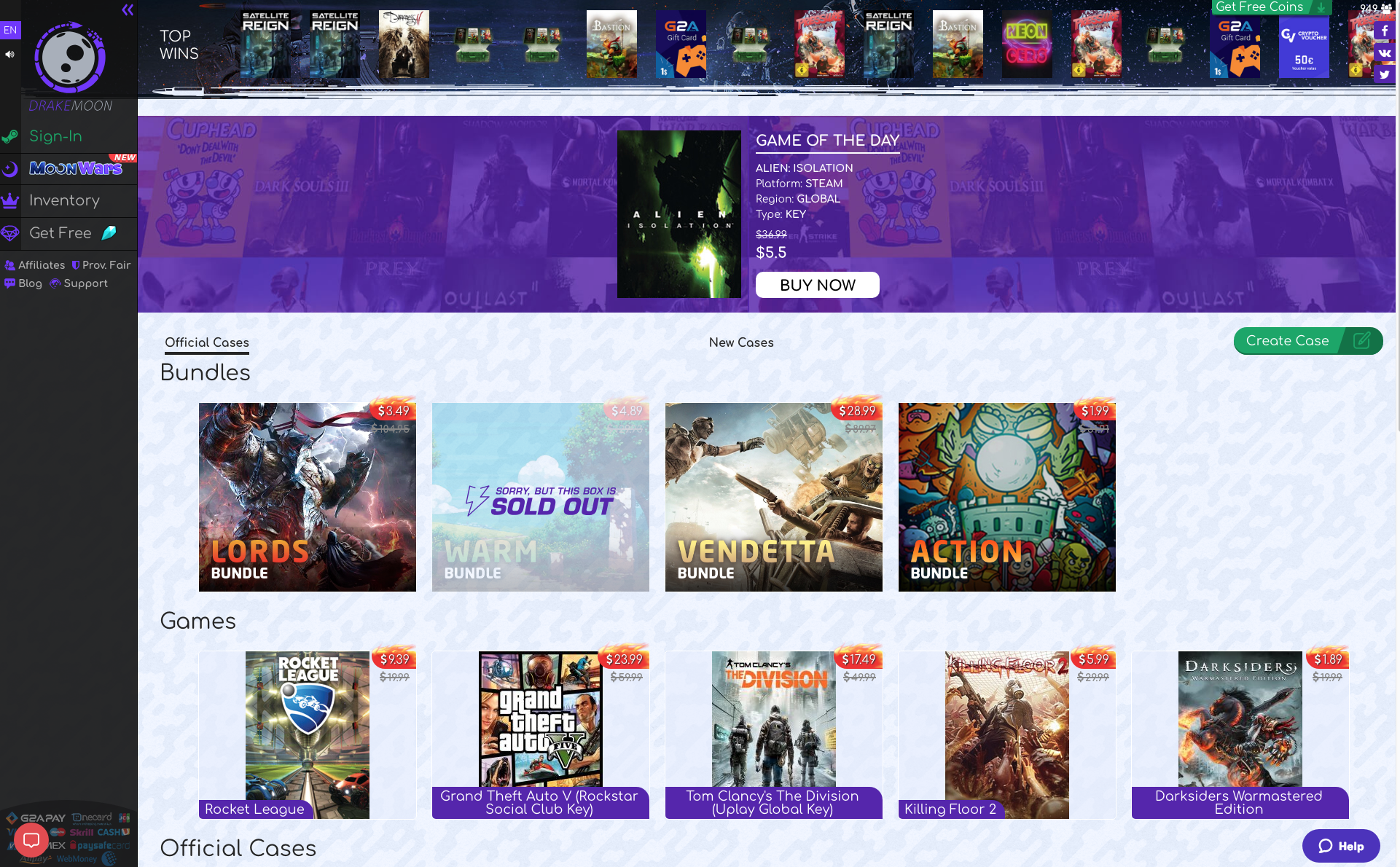Click the Inventory crown icon
This screenshot has height=867, width=1400.
pos(10,200)
